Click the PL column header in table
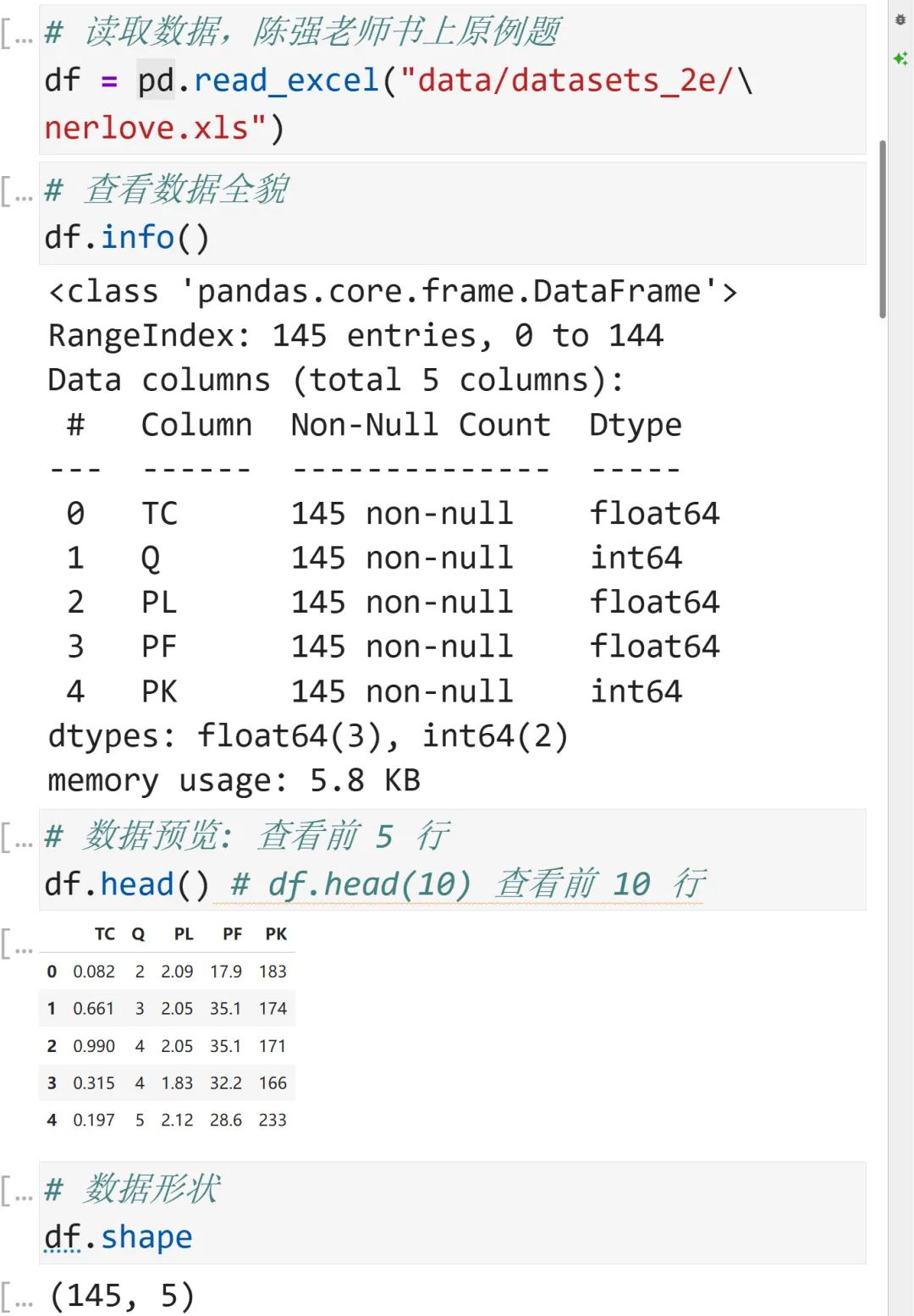This screenshot has width=914, height=1316. click(x=184, y=934)
